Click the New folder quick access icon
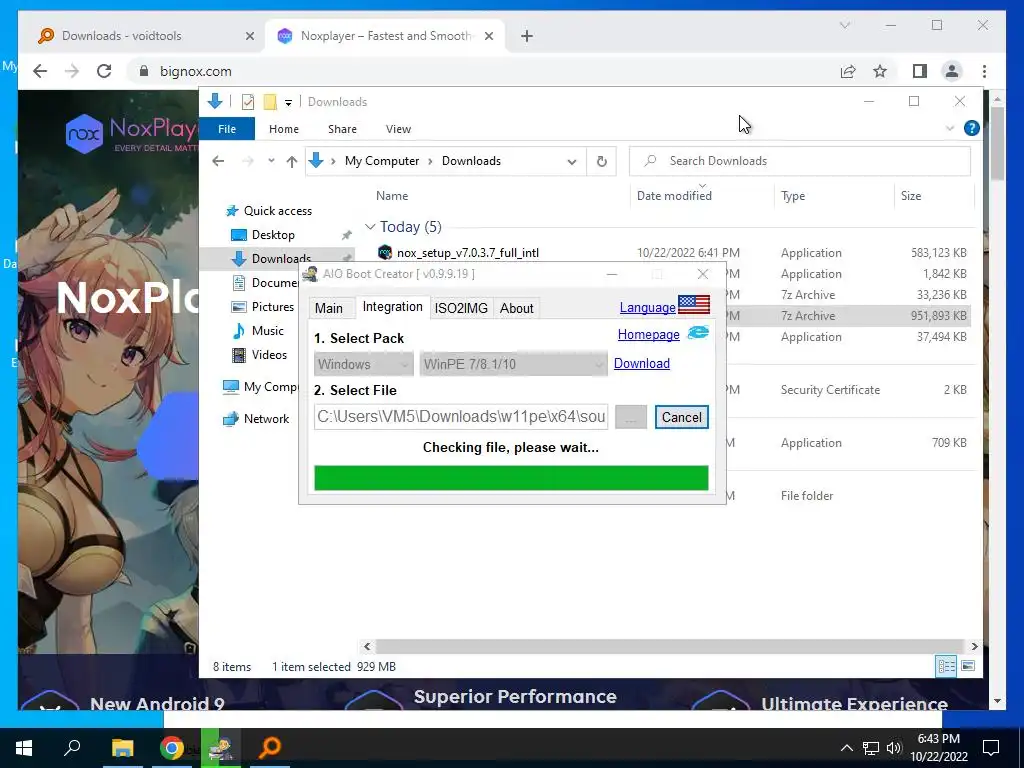1024x768 pixels. [270, 102]
